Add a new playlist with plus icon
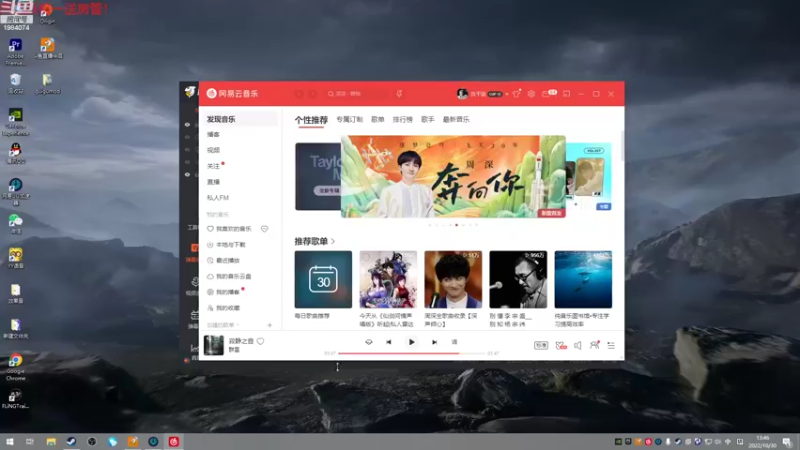800x450 pixels. 269,325
